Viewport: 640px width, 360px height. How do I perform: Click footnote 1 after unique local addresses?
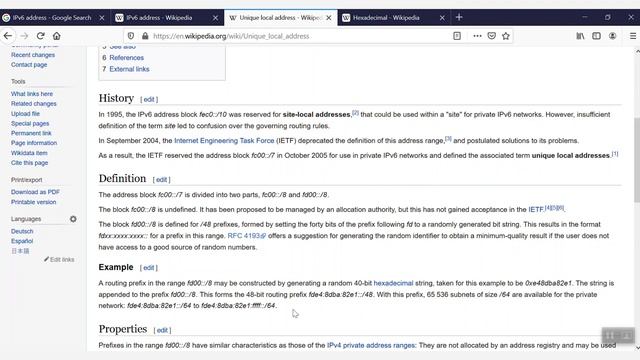(x=615, y=153)
